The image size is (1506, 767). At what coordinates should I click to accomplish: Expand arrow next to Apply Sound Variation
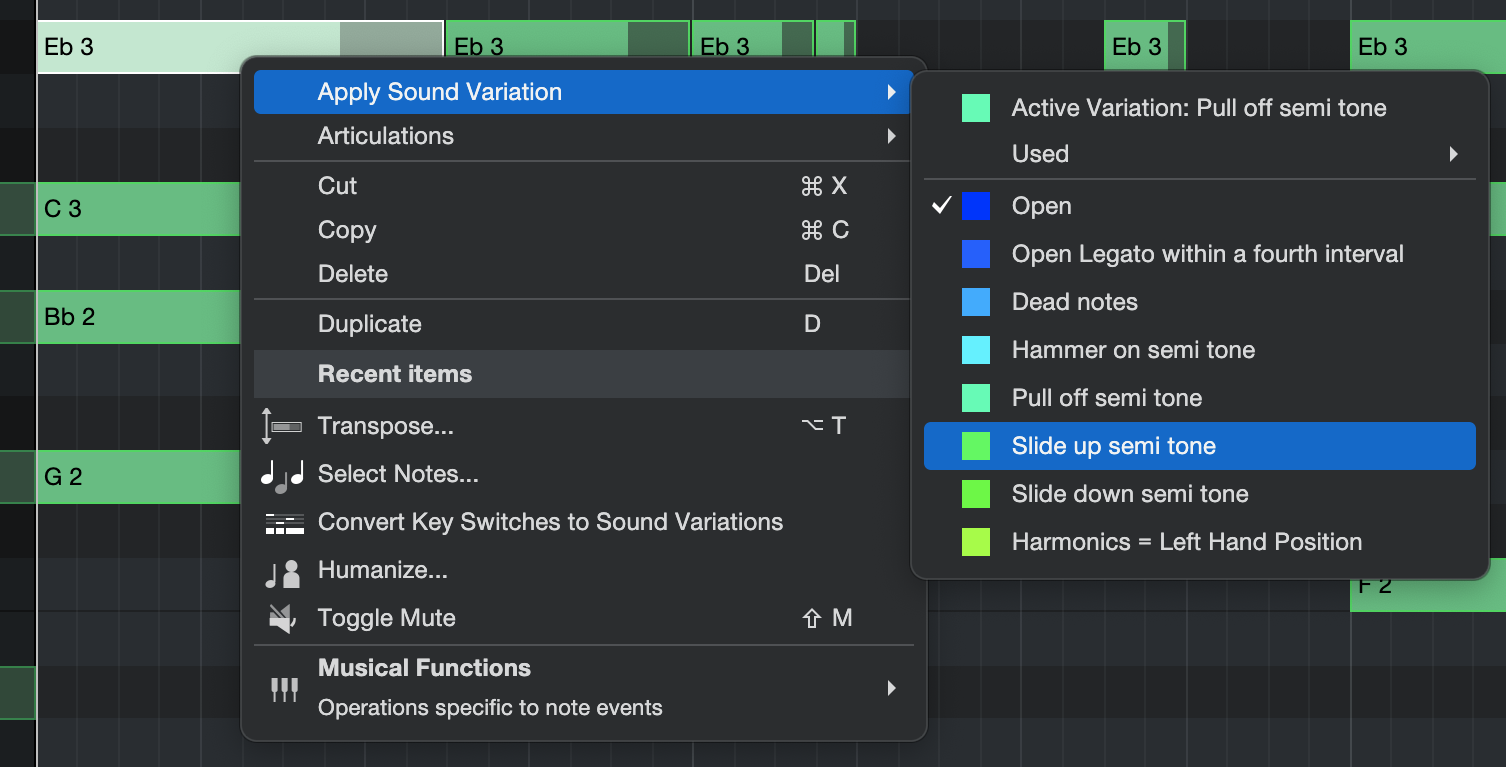coord(891,92)
